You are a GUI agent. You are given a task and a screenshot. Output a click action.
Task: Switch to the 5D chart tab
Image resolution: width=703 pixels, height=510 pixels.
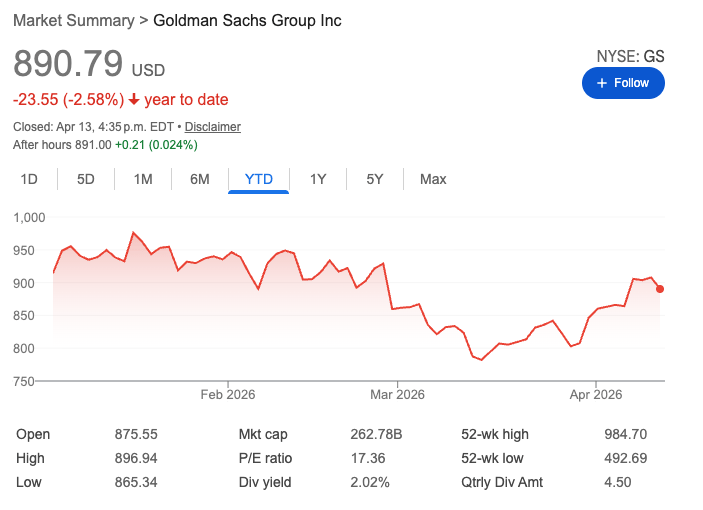pos(86,179)
